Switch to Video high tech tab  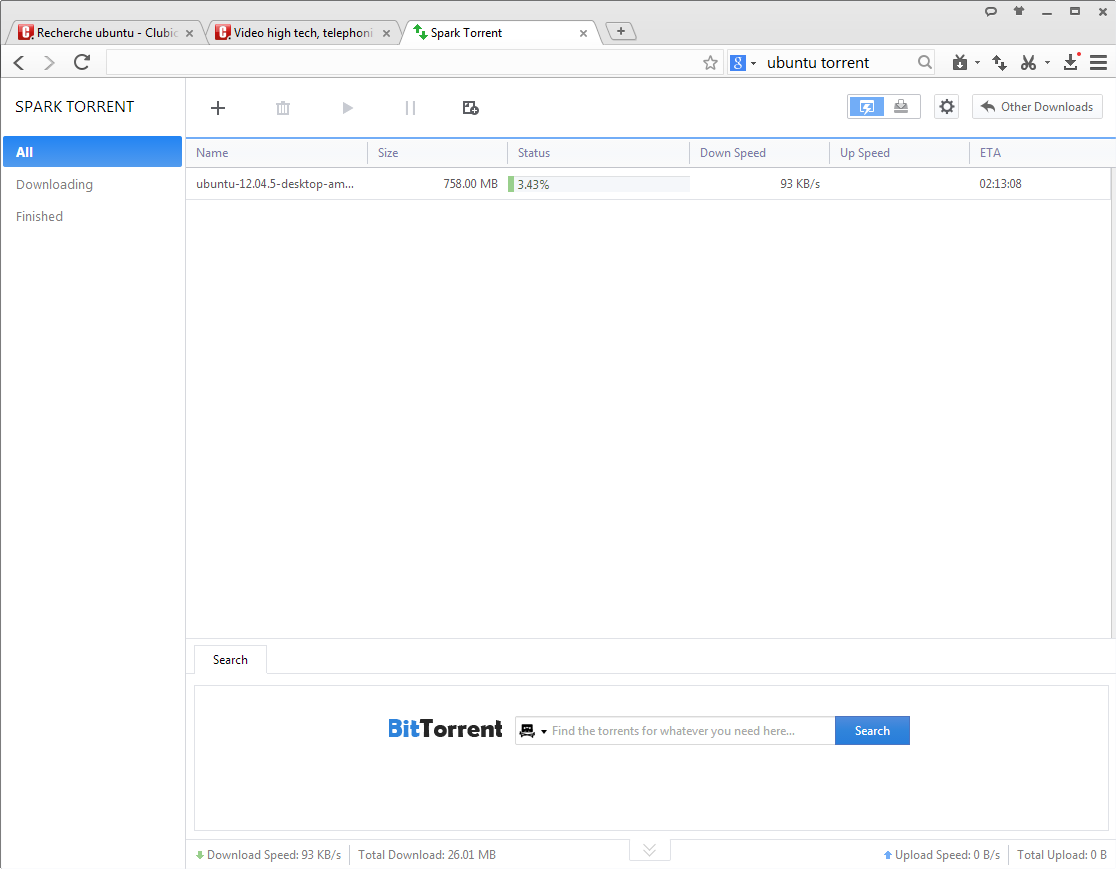click(x=302, y=33)
